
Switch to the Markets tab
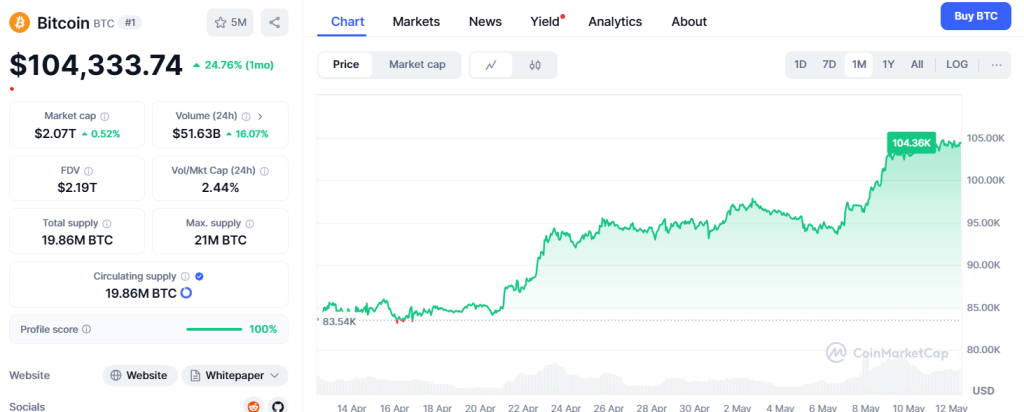416,21
